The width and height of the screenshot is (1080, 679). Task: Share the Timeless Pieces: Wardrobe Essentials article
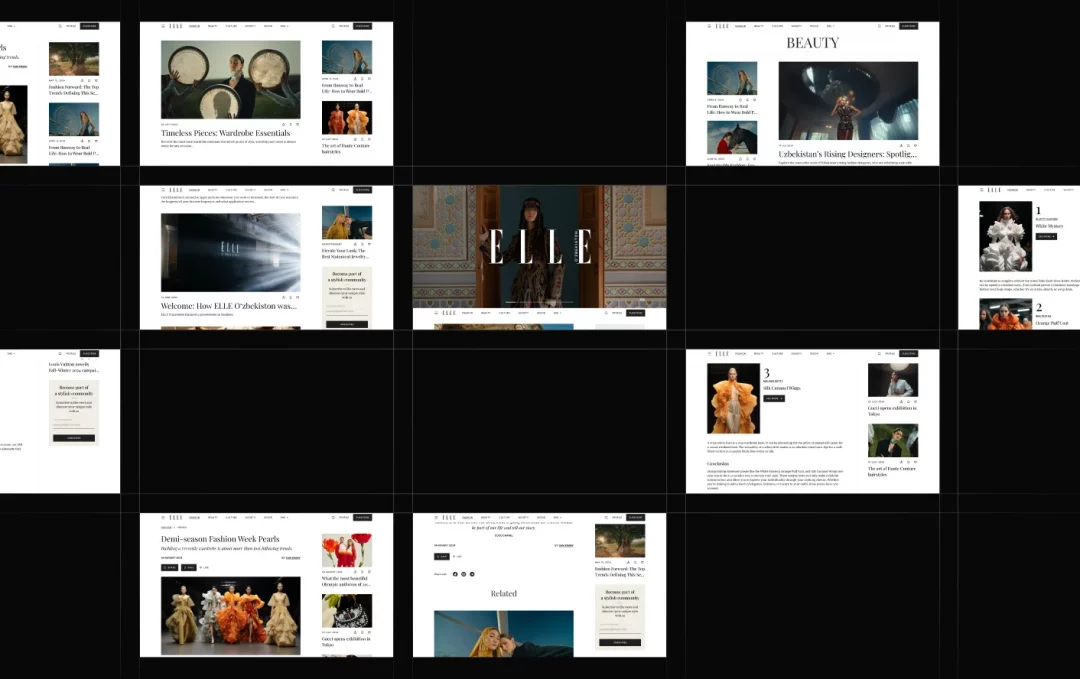tap(284, 125)
